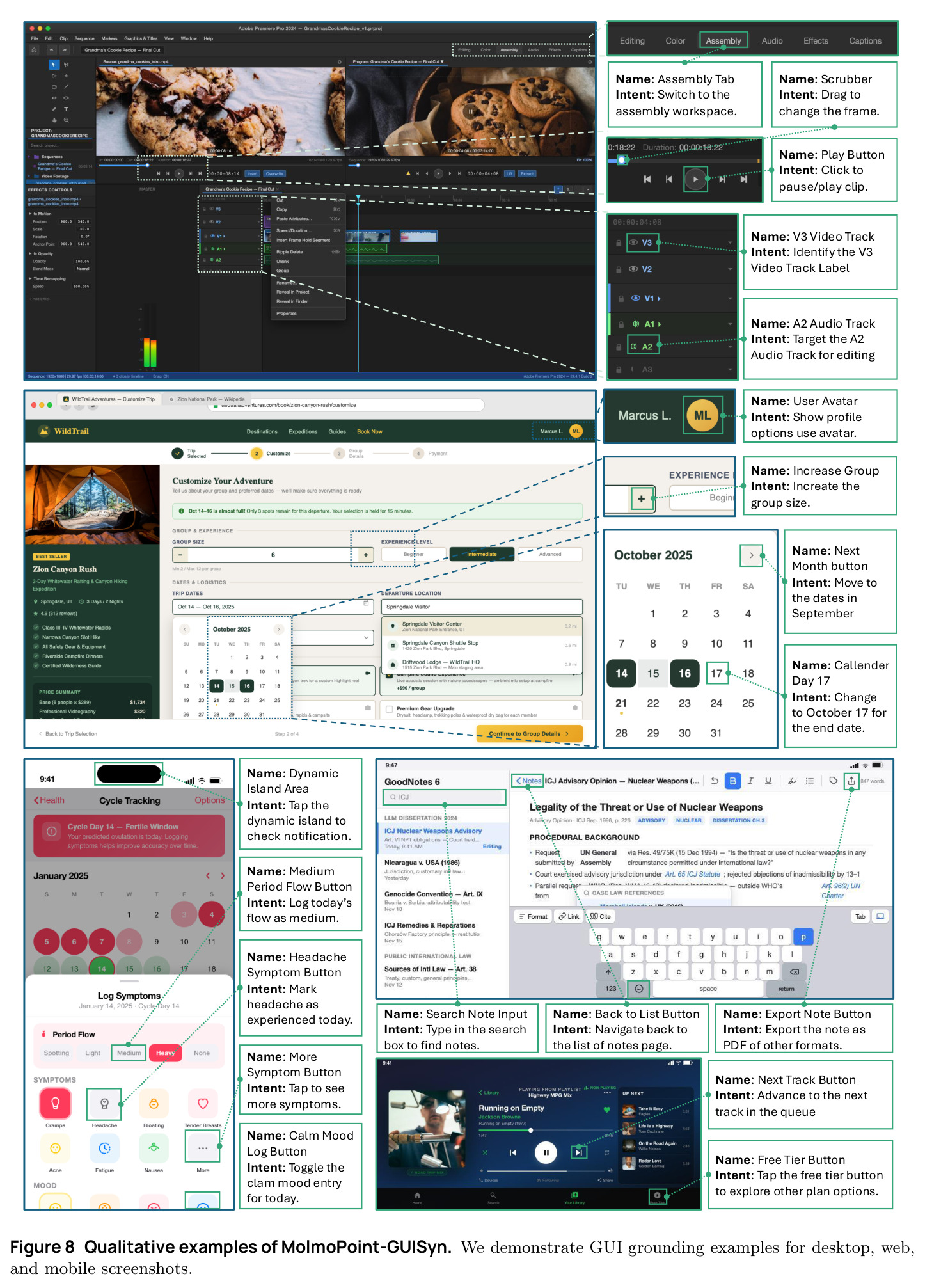Click the tag icon in GoodNotes toolbar

833,781
